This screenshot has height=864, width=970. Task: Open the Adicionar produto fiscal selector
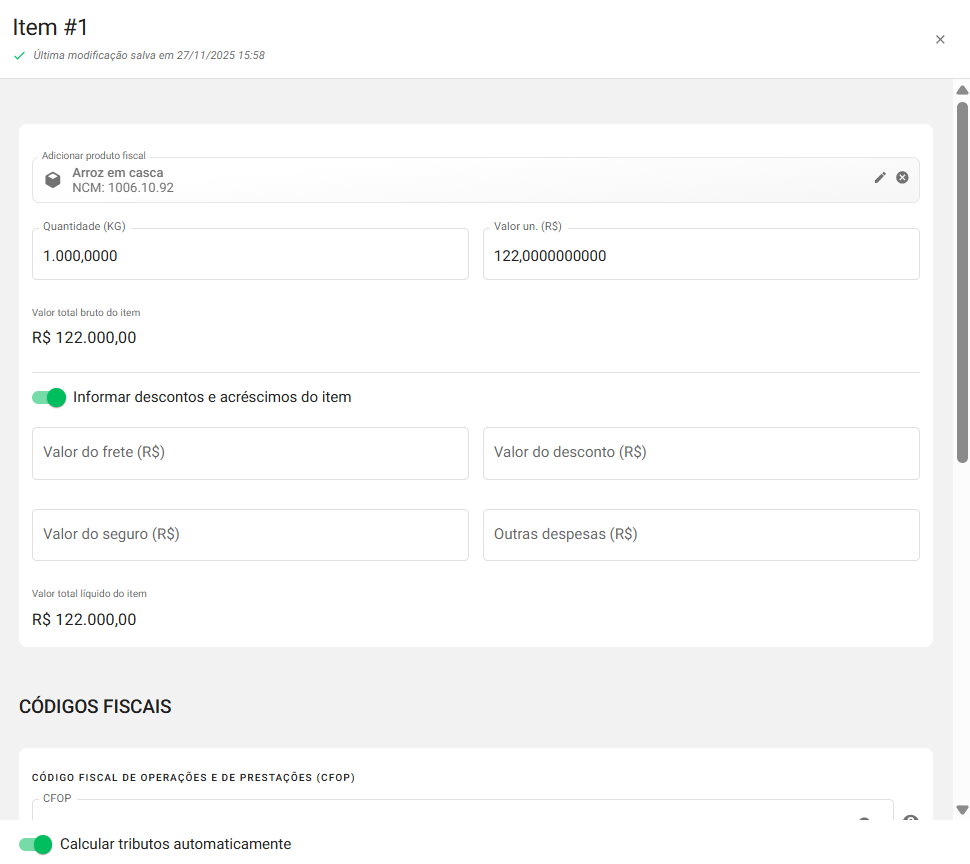(x=460, y=180)
